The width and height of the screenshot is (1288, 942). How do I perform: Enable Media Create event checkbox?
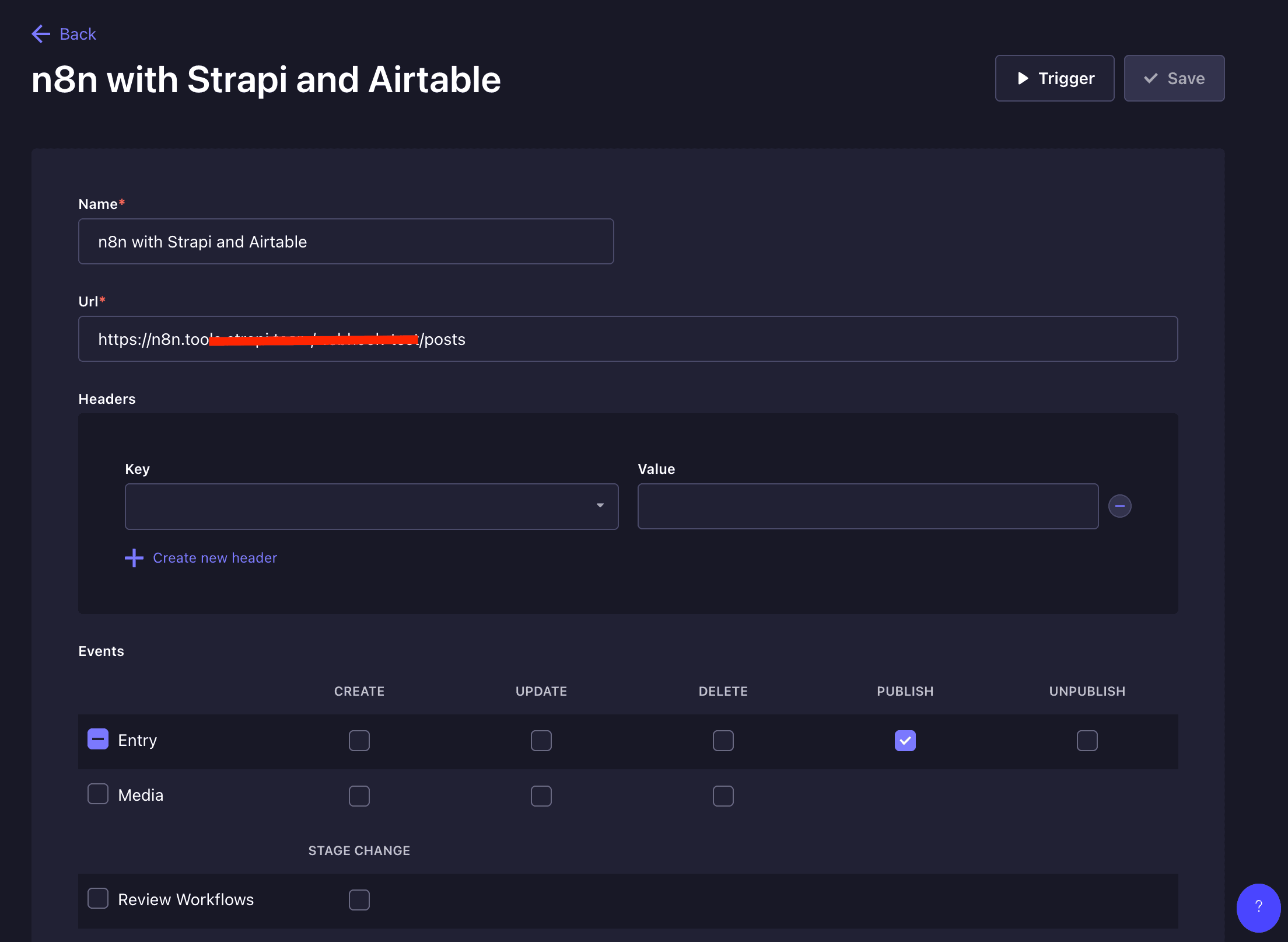tap(359, 796)
